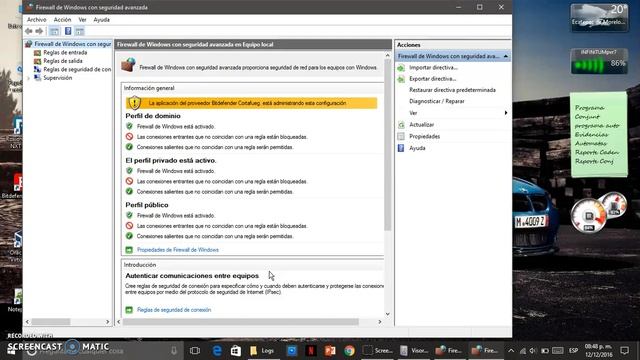Click Autenticar comunicaciones entre equipos heading

point(192,276)
